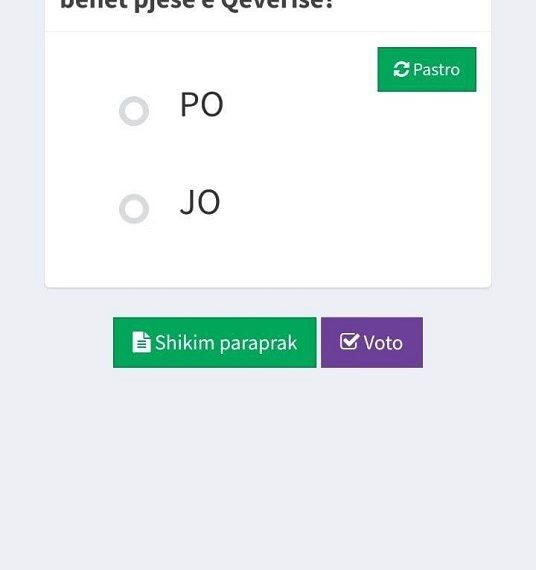Click the word Pastro in the green button
Image resolution: width=536 pixels, height=570 pixels.
tap(436, 70)
